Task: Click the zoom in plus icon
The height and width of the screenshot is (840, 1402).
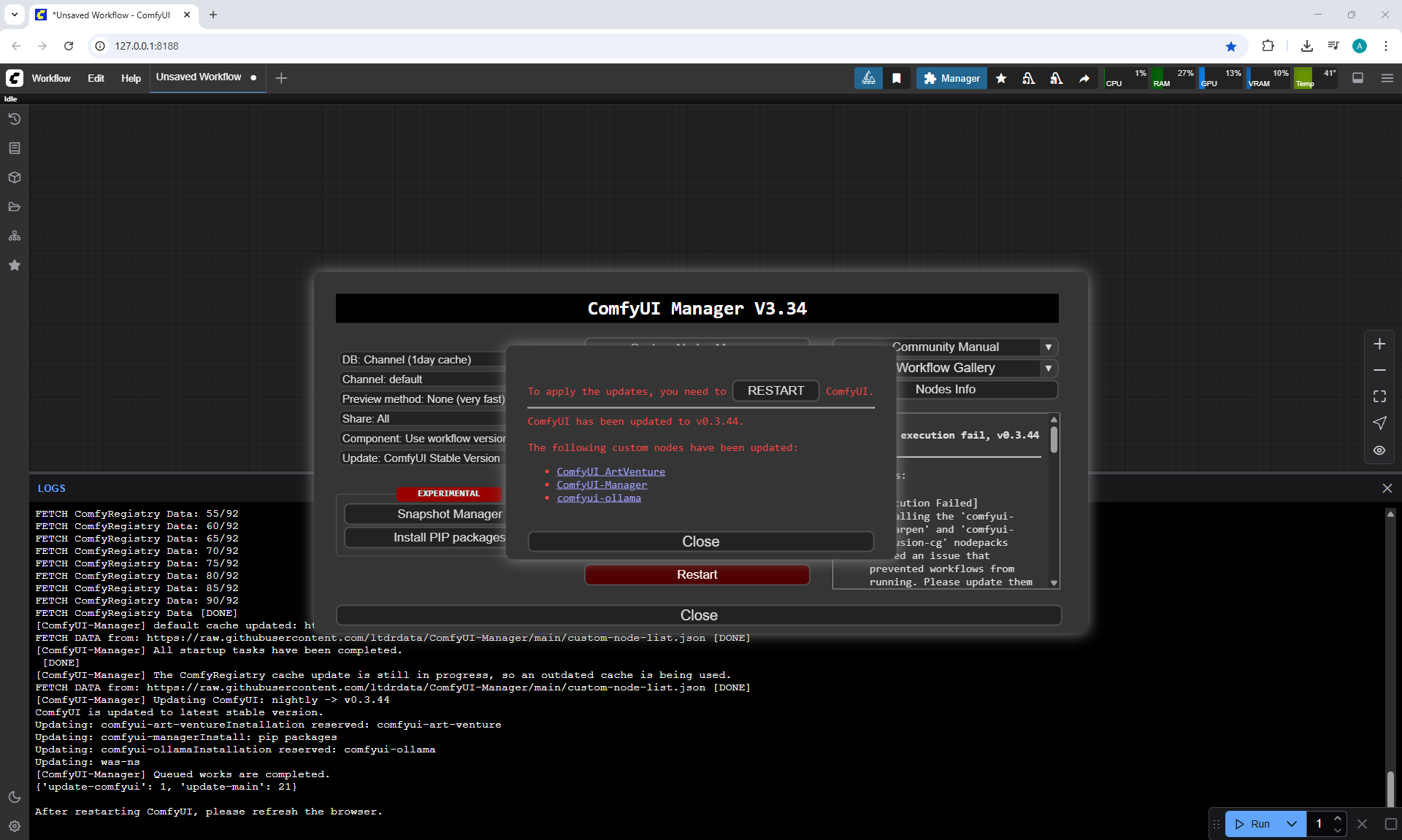Action: 1379,344
